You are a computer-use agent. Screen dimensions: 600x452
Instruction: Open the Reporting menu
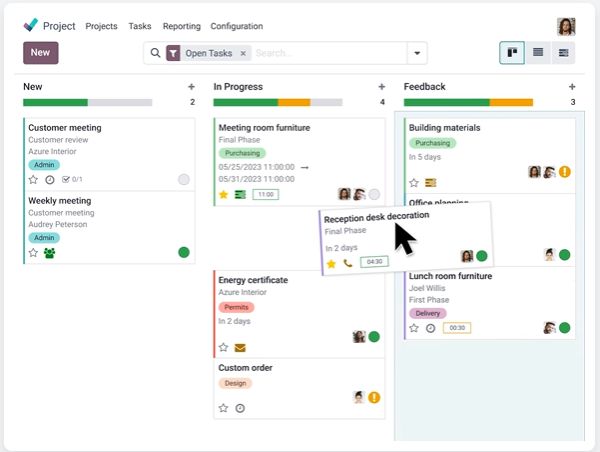click(181, 26)
